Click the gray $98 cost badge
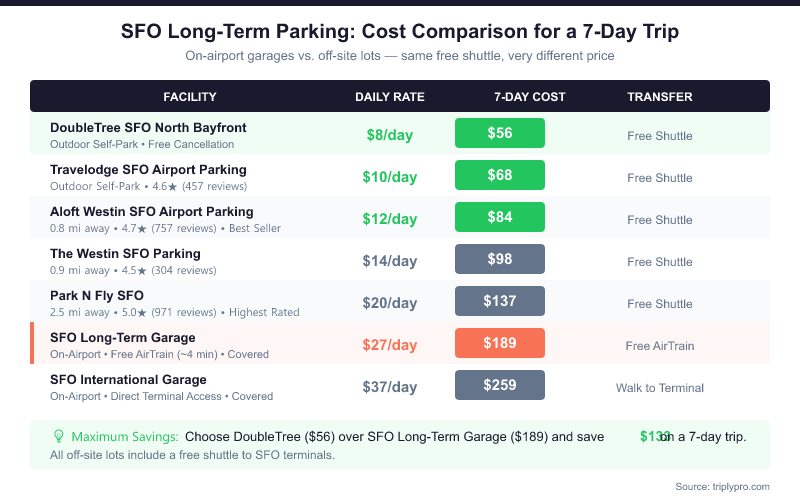The image size is (800, 500). [x=499, y=260]
